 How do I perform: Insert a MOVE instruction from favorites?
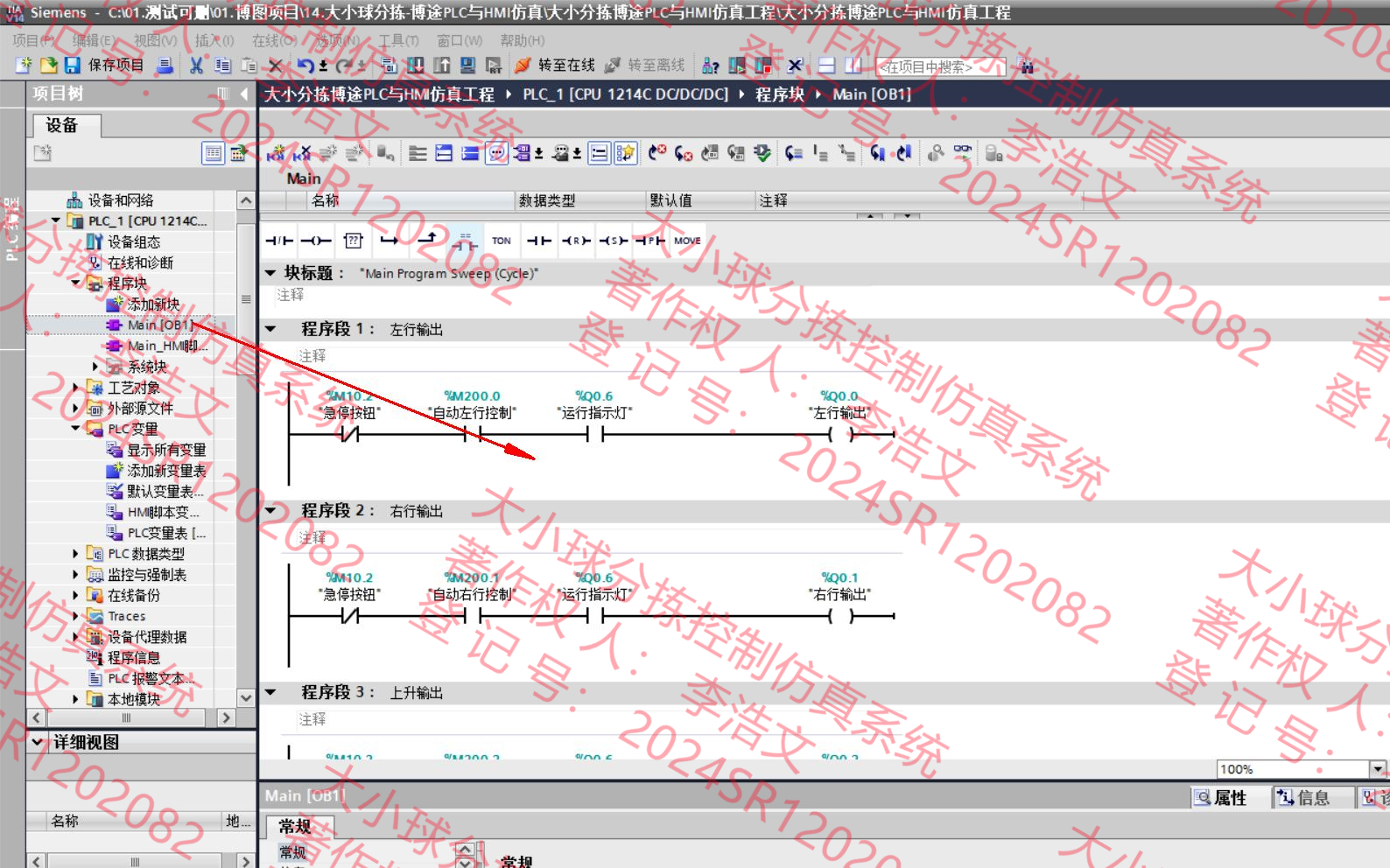pos(687,241)
